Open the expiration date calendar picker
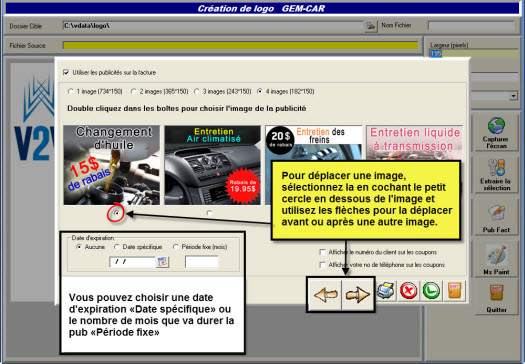This screenshot has width=525, height=364. (x=162, y=262)
